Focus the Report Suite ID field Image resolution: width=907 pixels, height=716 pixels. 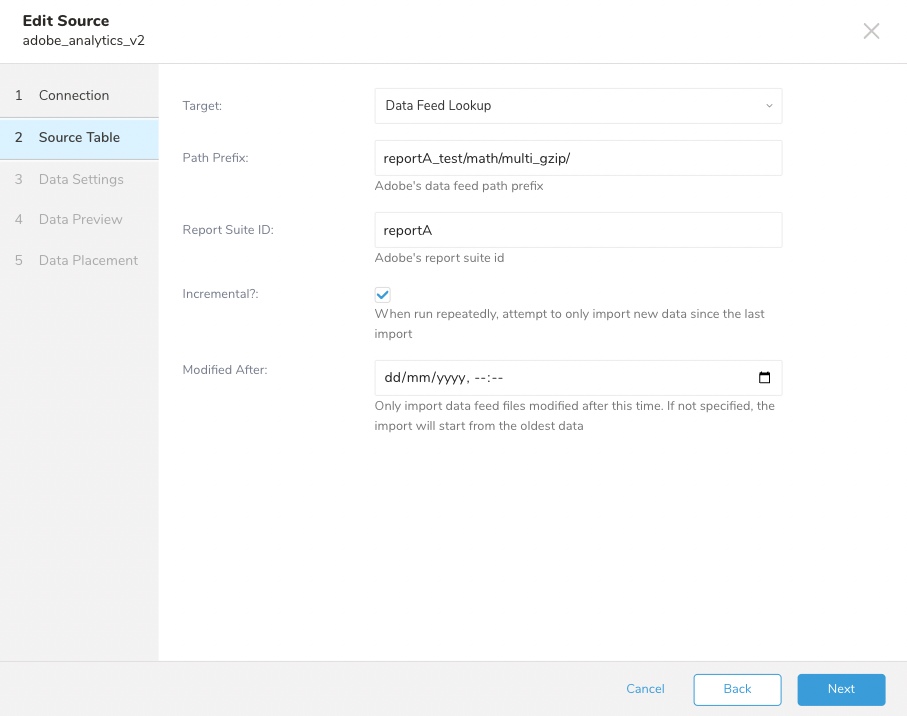point(578,230)
